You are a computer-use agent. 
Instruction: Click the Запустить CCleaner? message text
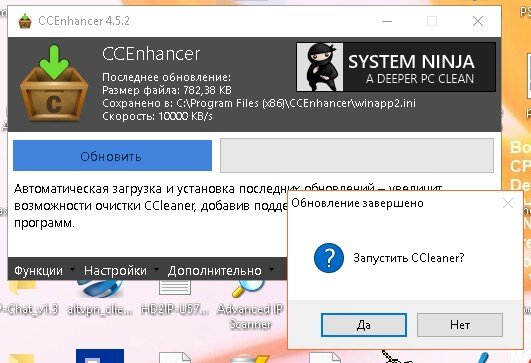point(409,258)
